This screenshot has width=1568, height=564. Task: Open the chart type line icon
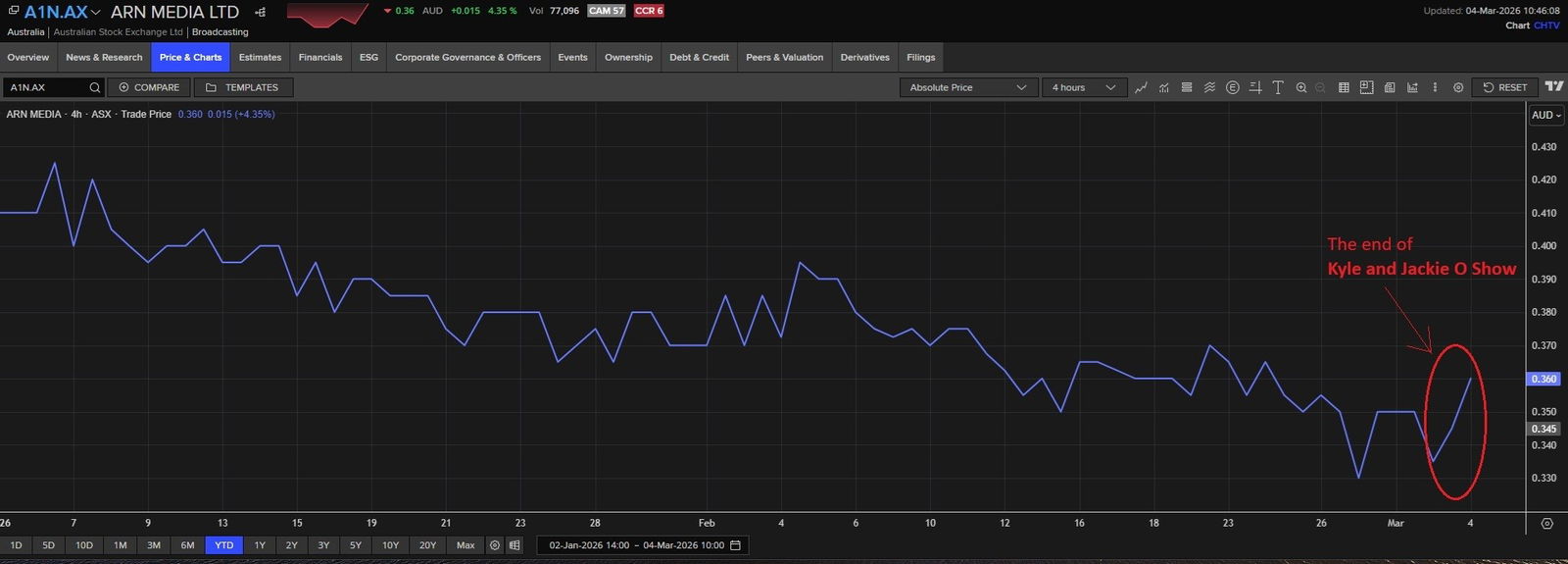coord(1141,87)
